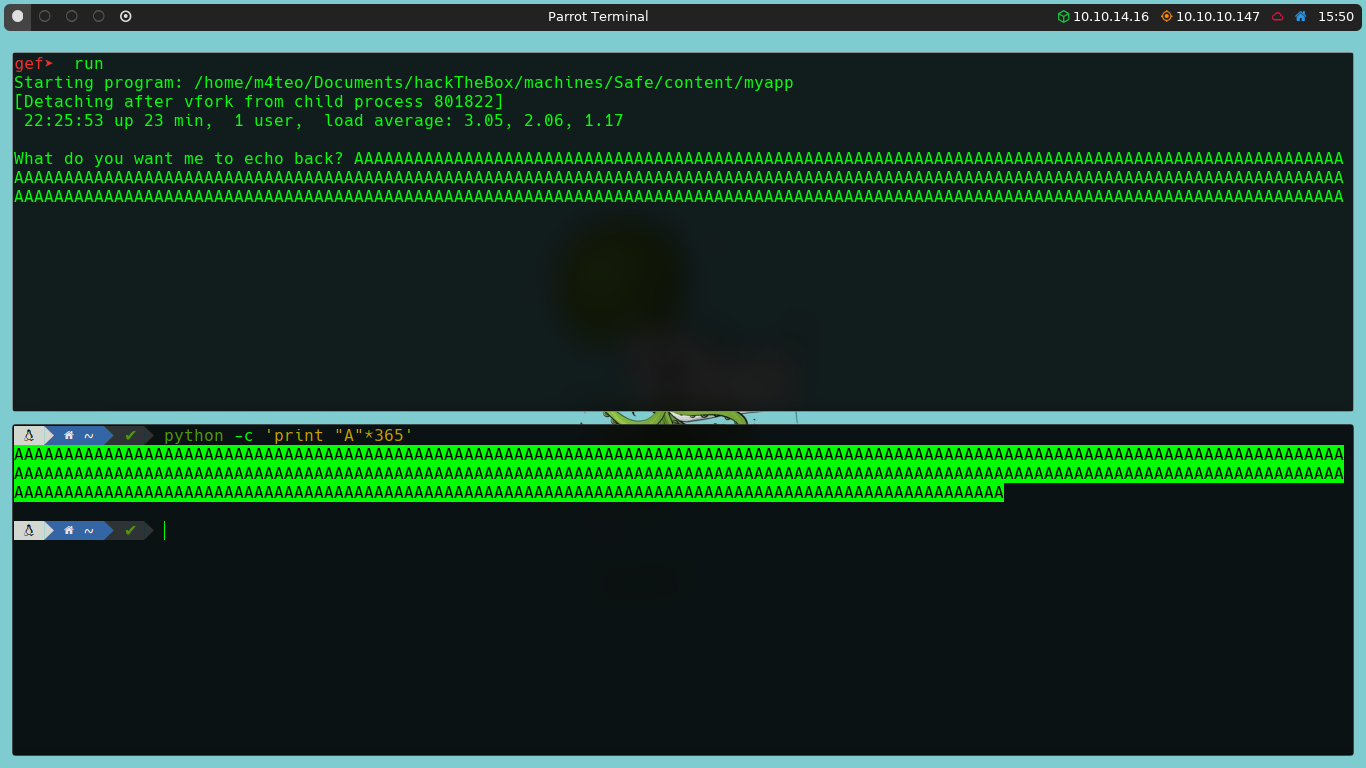This screenshot has width=1366, height=768.
Task: Click the green cube VPN icon
Action: [x=1064, y=16]
